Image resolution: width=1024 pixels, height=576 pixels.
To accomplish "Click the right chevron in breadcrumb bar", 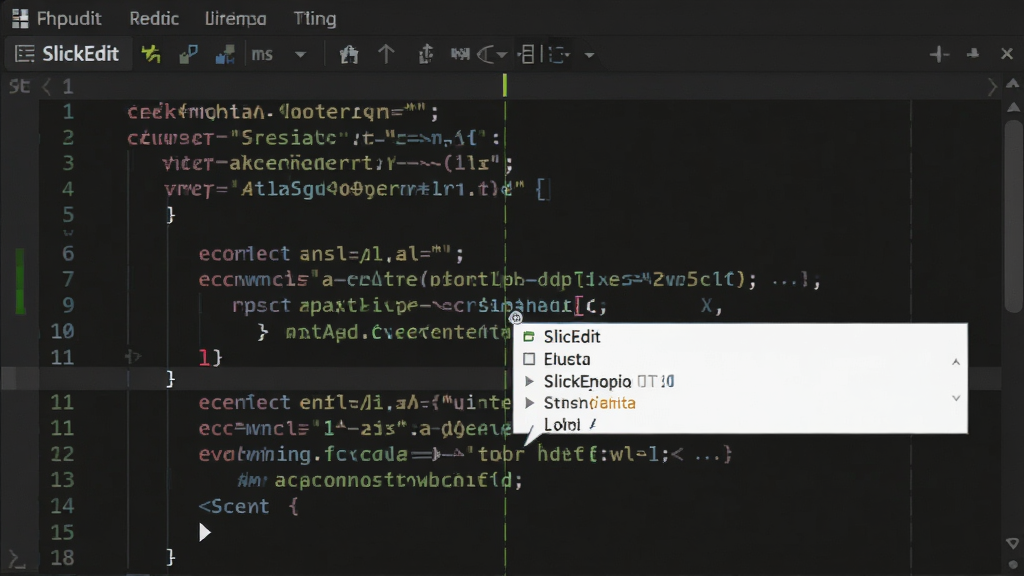I will [992, 86].
